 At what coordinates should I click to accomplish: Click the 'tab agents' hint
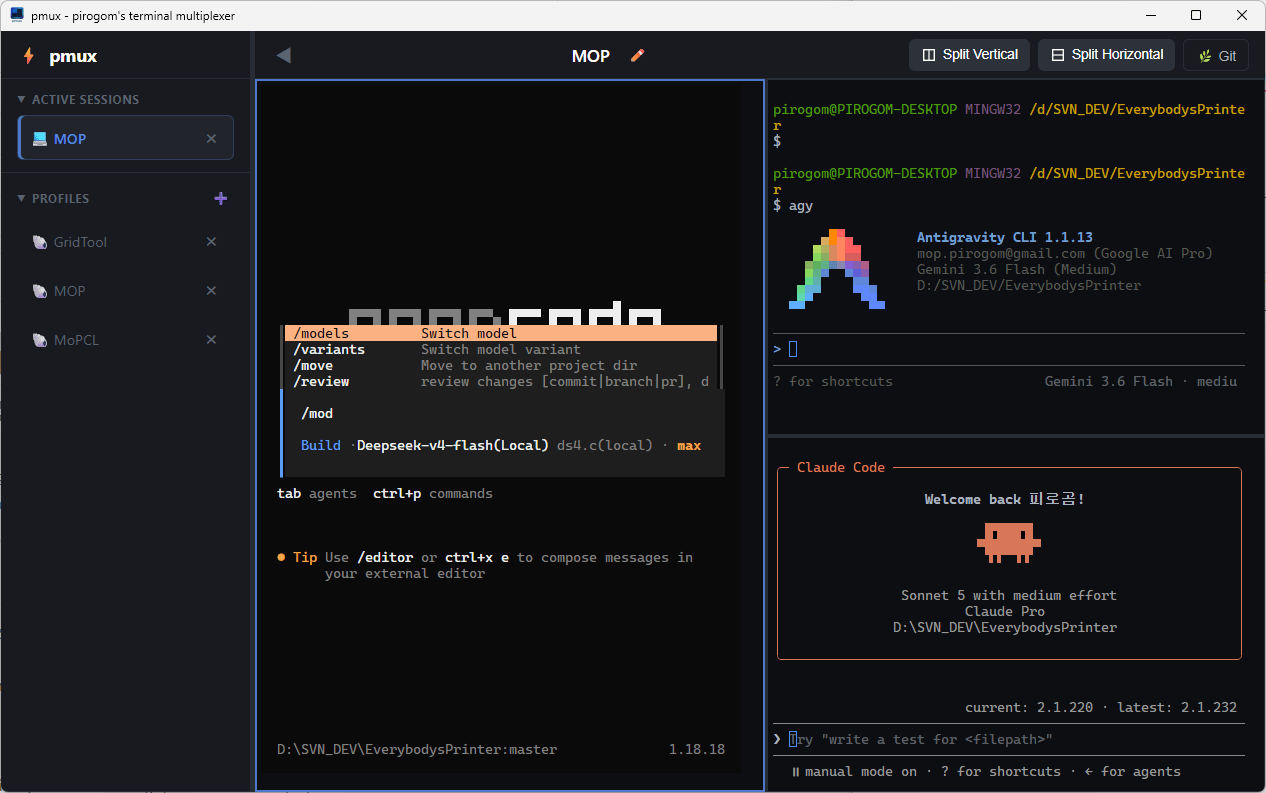pyautogui.click(x=317, y=493)
